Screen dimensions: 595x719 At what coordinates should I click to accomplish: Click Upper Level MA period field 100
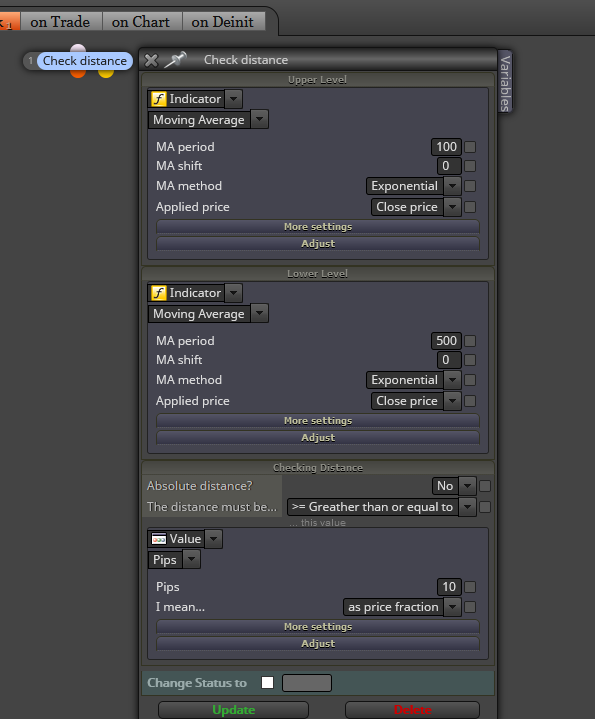446,147
